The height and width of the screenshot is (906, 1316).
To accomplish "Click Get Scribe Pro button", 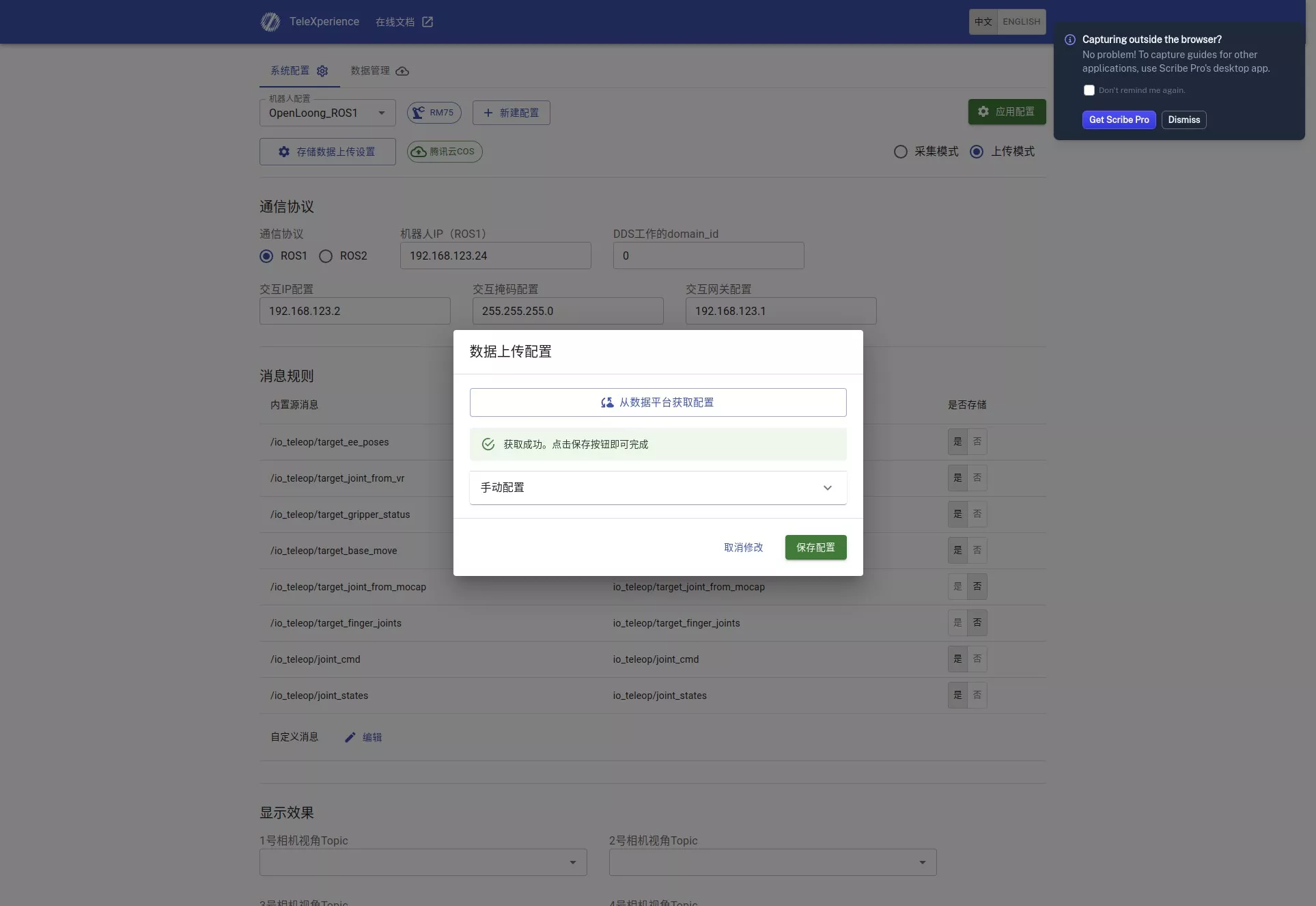I will point(1119,120).
